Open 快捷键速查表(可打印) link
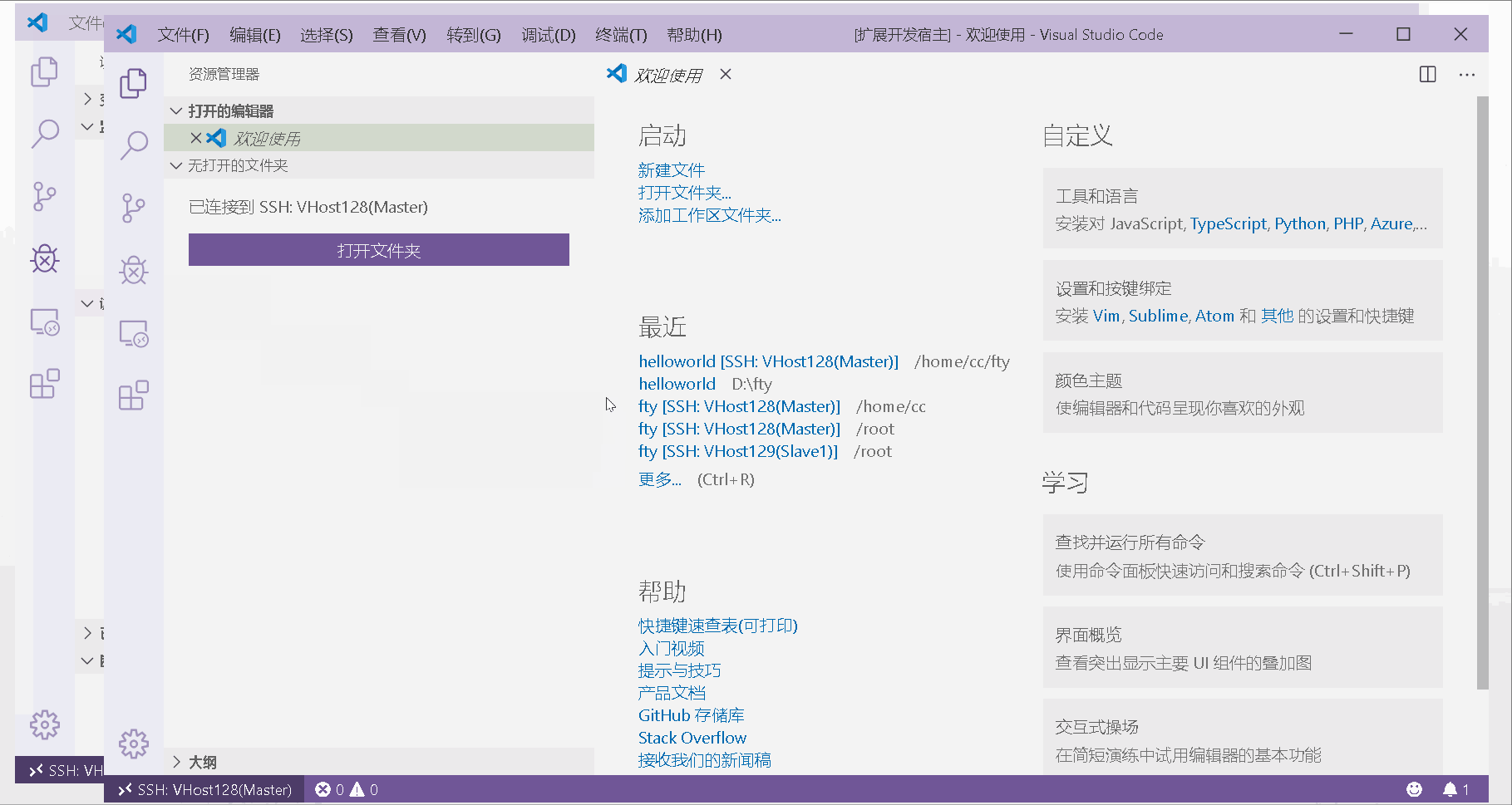Image resolution: width=1512 pixels, height=805 pixels. [718, 626]
